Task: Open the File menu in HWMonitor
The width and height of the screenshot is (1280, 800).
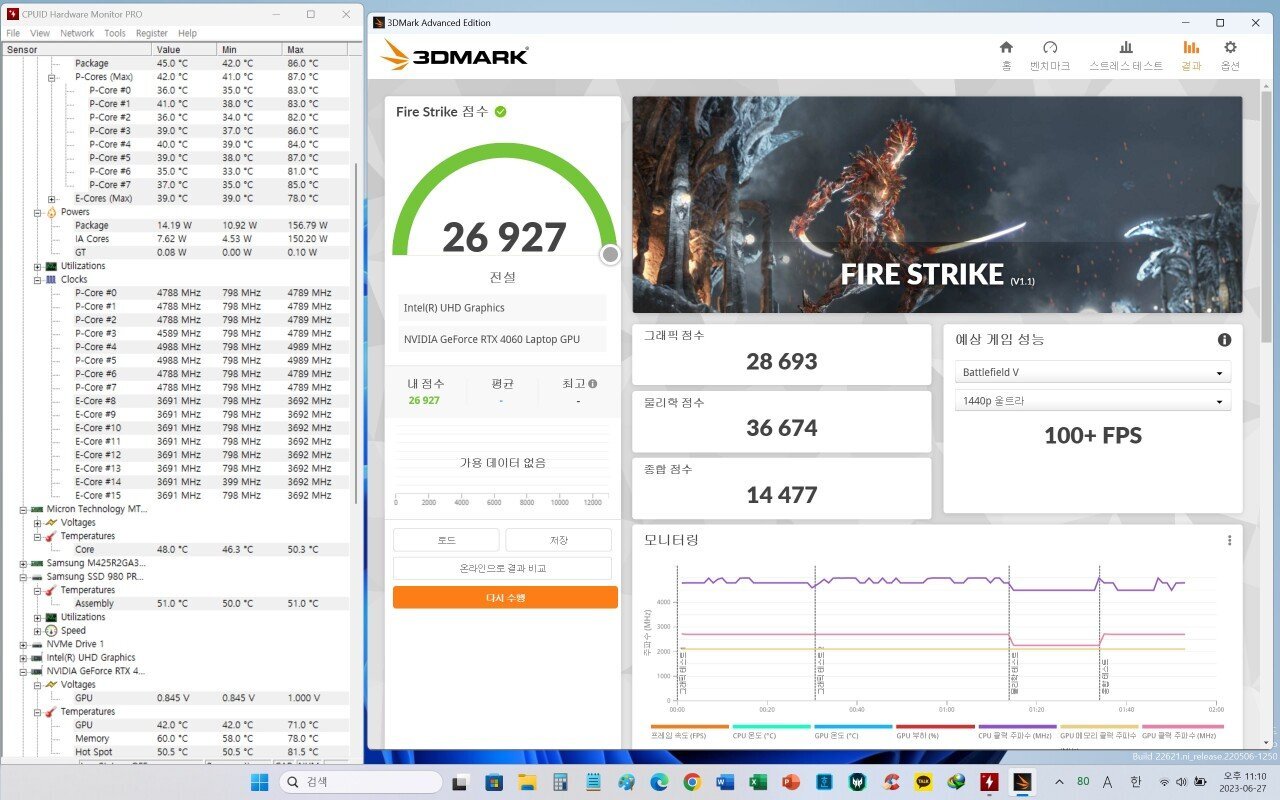Action: [13, 33]
